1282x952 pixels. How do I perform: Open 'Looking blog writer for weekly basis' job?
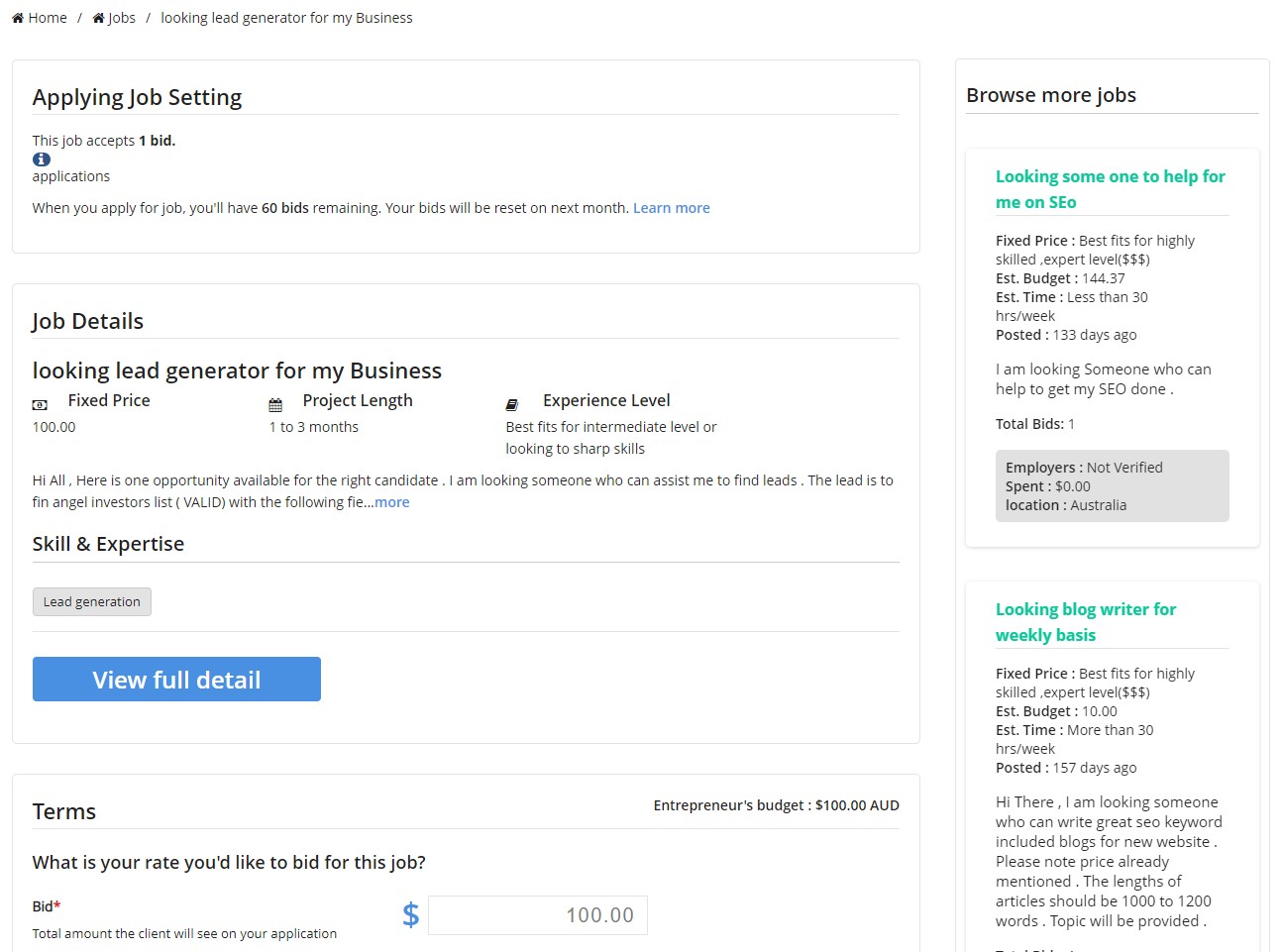(x=1085, y=622)
